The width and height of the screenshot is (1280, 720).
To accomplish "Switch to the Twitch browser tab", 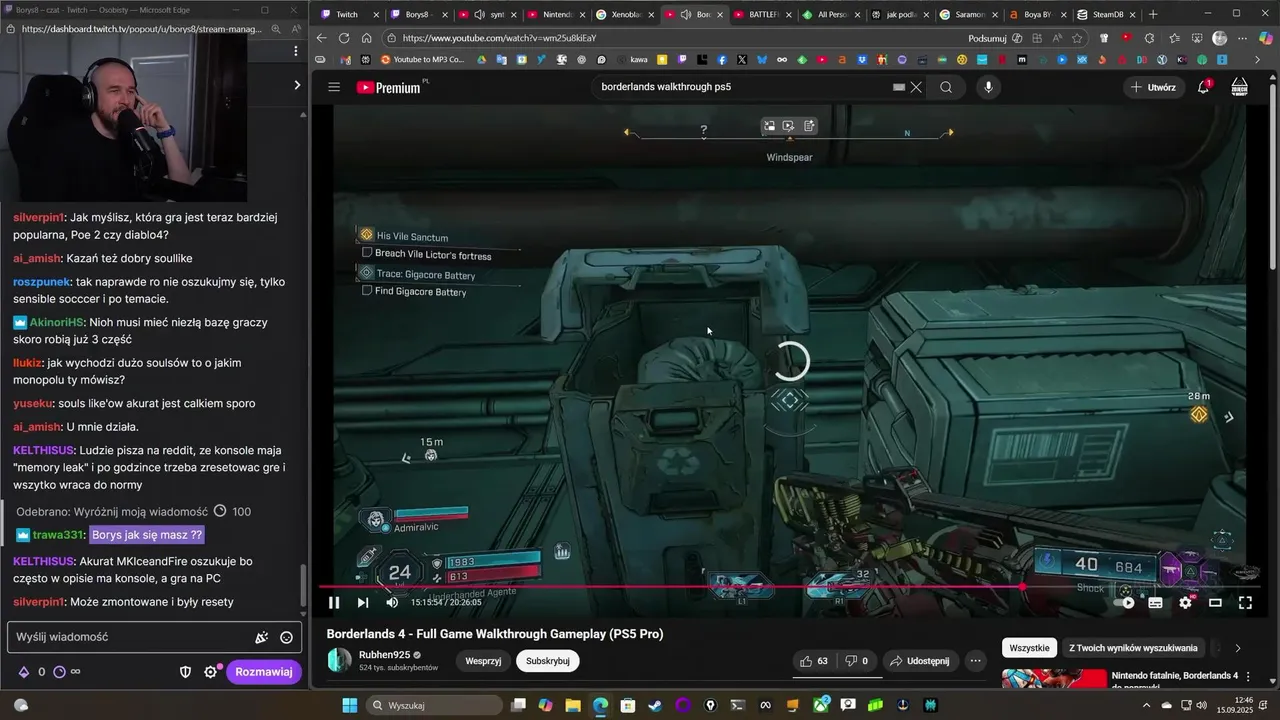I will coord(346,14).
